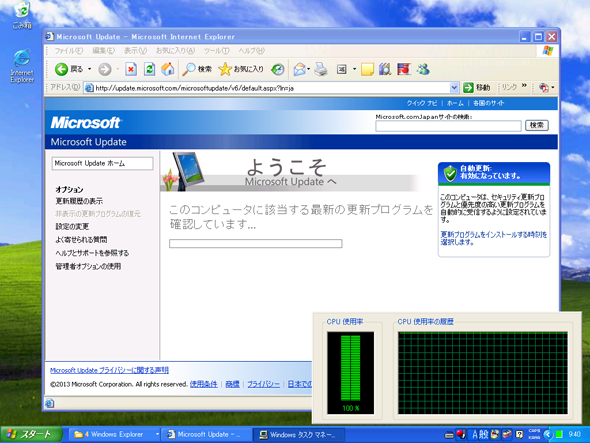Launch the Messenger people icon
Screen dimensions: 590x443
[423, 69]
